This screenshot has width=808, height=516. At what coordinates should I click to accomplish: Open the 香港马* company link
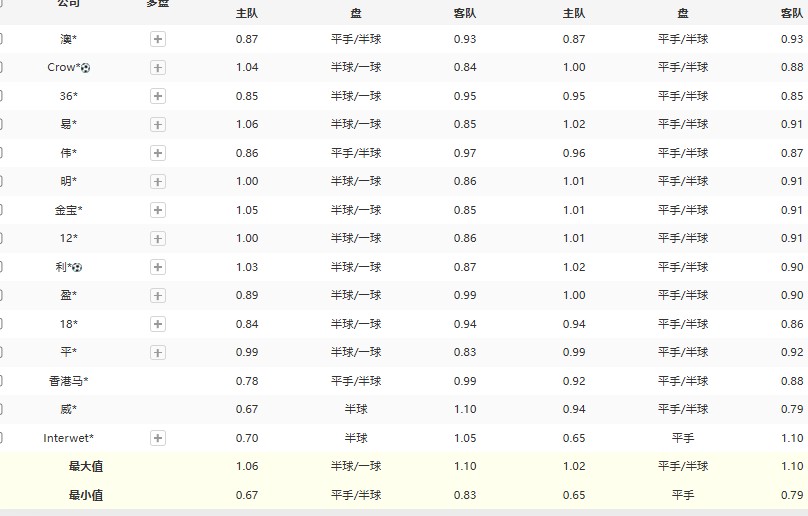tap(68, 381)
